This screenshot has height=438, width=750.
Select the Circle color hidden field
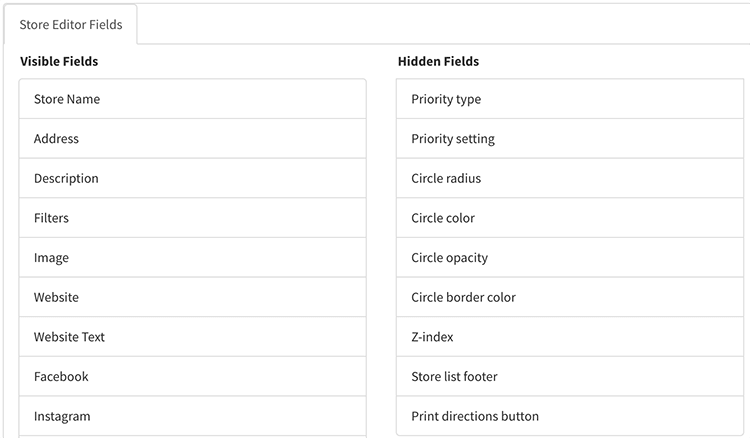[x=570, y=218]
